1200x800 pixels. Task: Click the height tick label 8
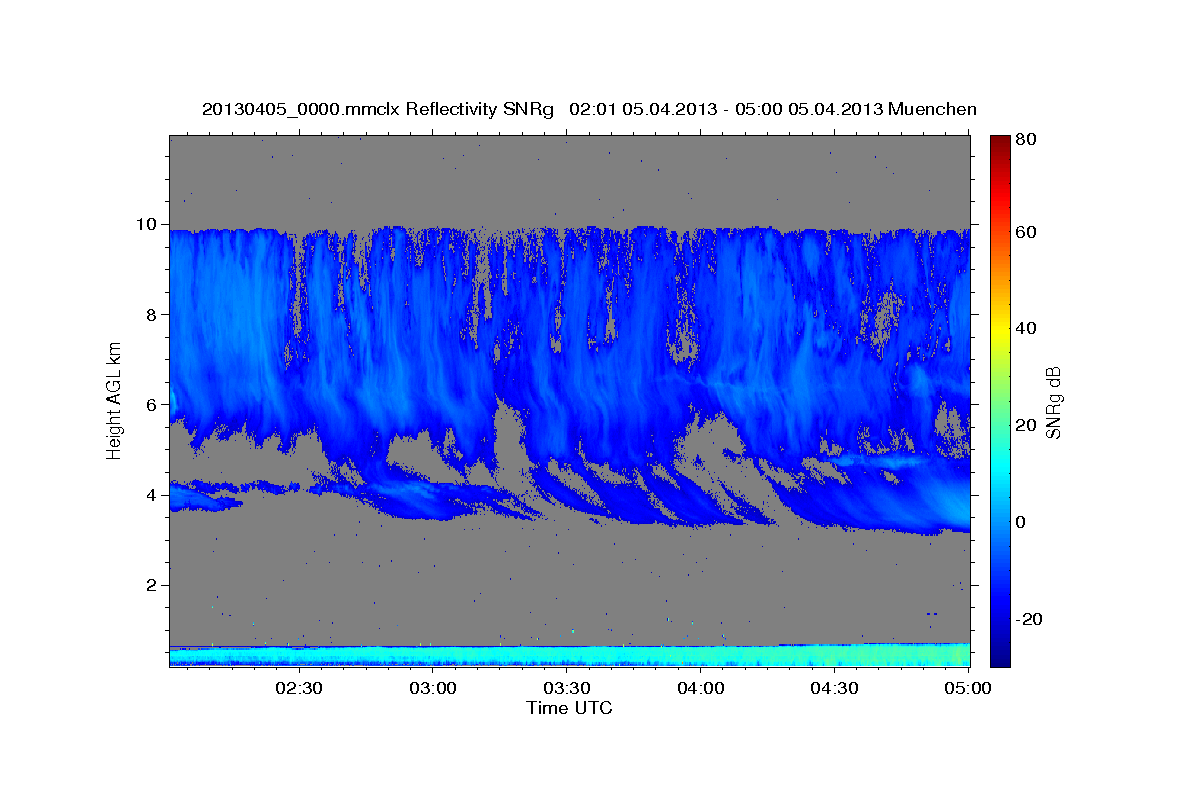click(153, 314)
